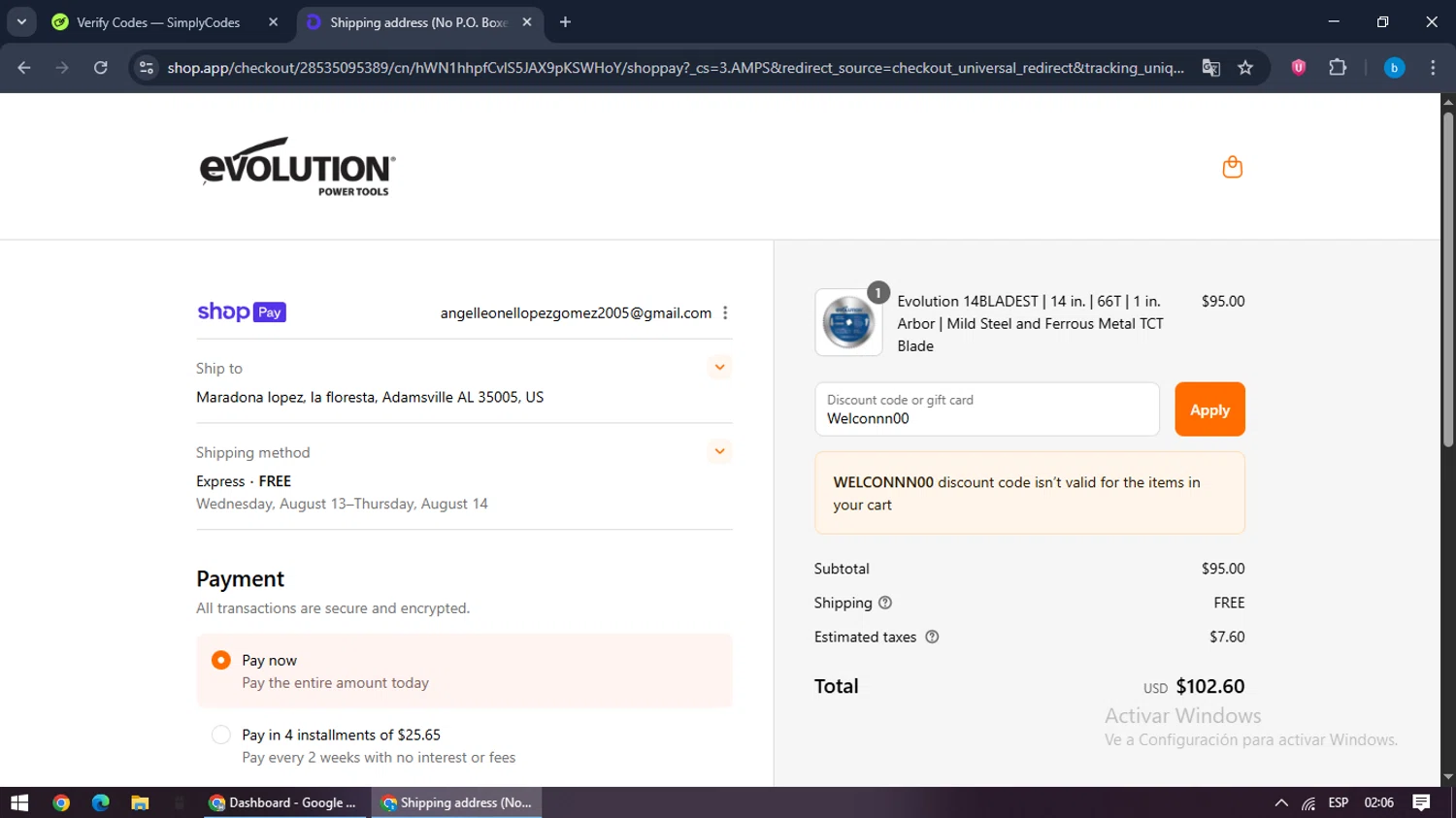Click the Maradona lopez shipping address text
1456x818 pixels.
pos(370,397)
